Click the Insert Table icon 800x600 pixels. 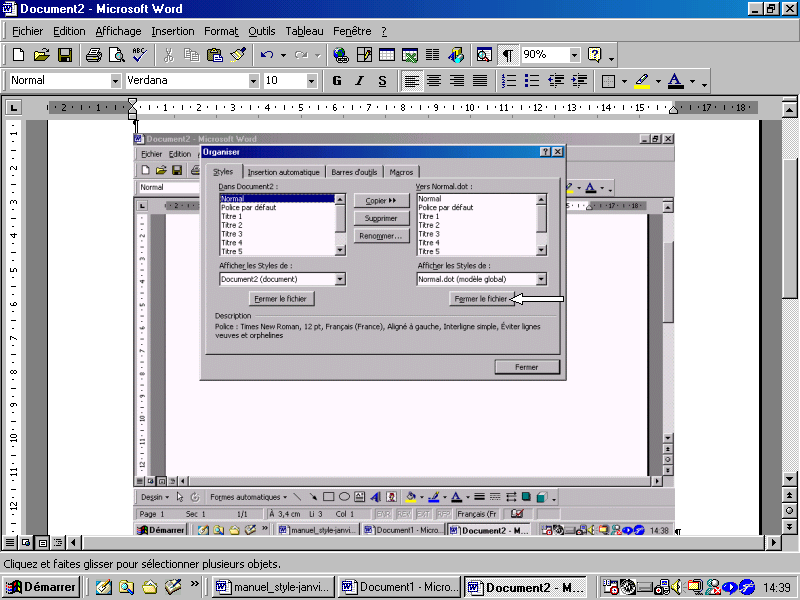pyautogui.click(x=387, y=55)
